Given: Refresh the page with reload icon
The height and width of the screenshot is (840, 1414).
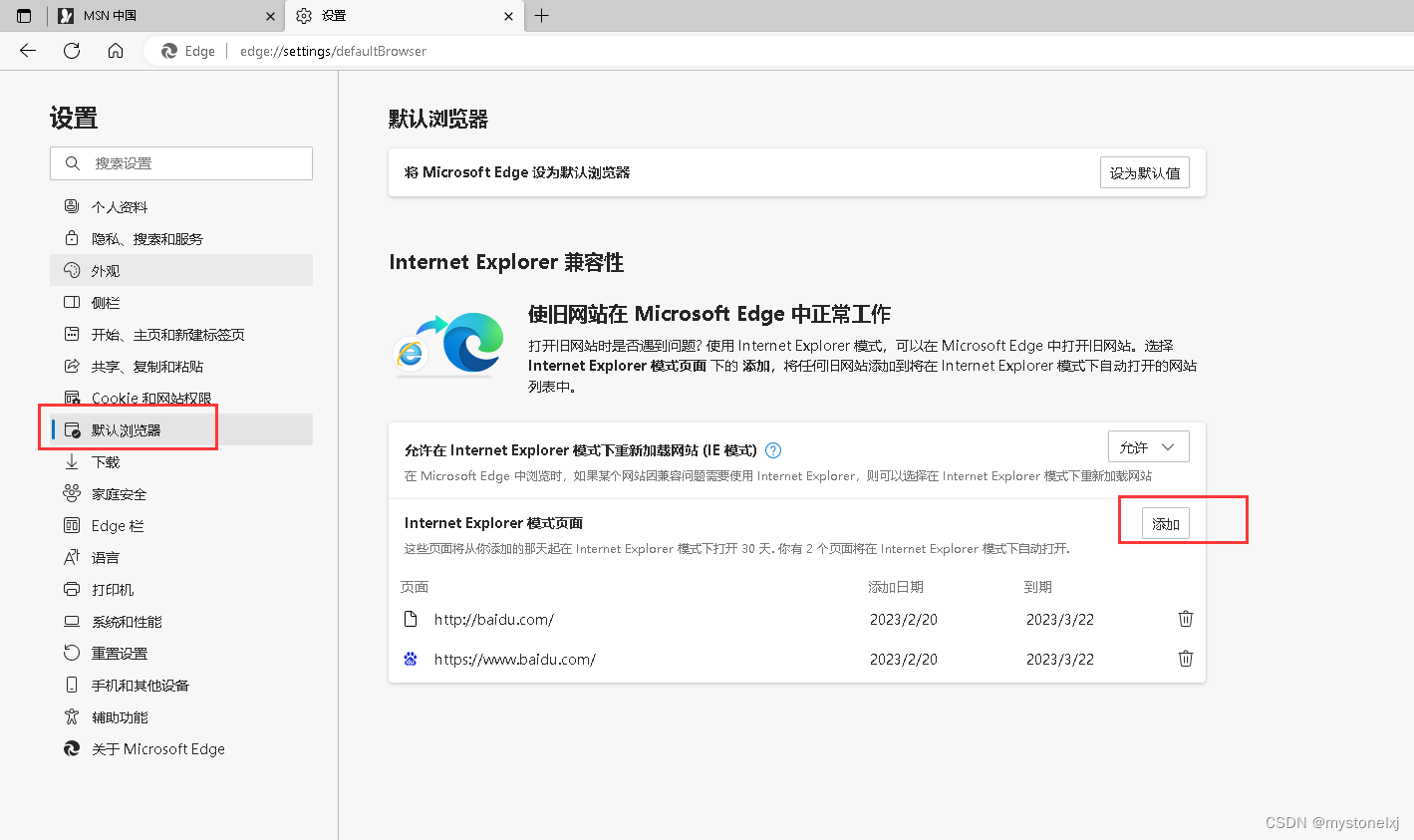Looking at the screenshot, I should tap(72, 51).
